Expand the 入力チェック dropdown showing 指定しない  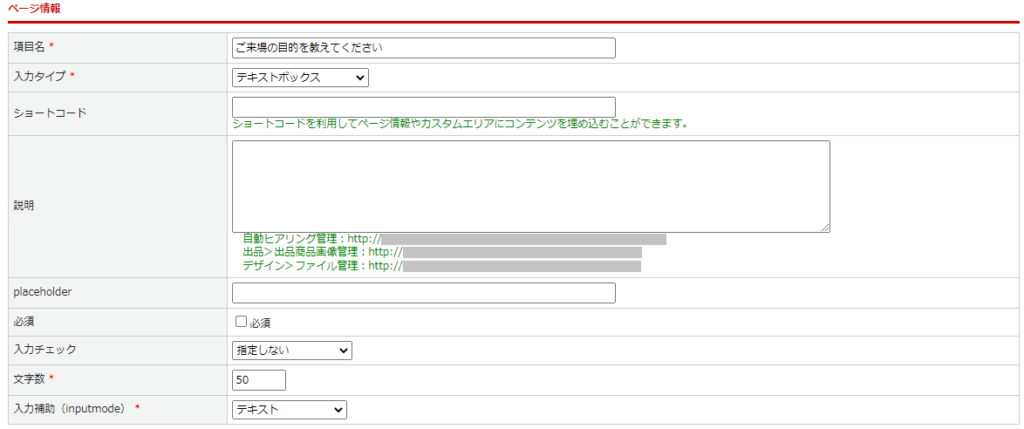click(x=291, y=350)
